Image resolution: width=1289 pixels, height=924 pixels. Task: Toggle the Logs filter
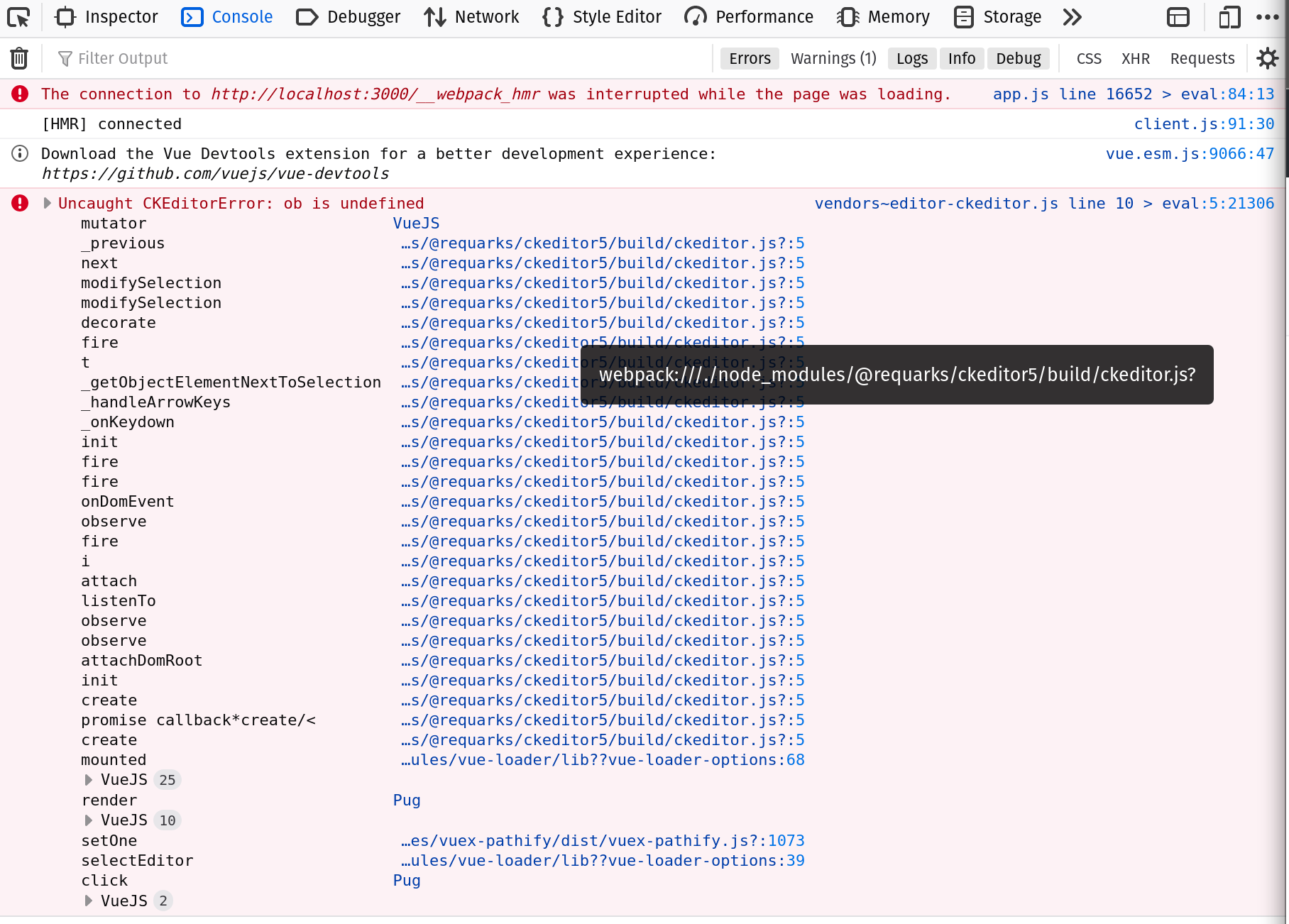coord(912,58)
